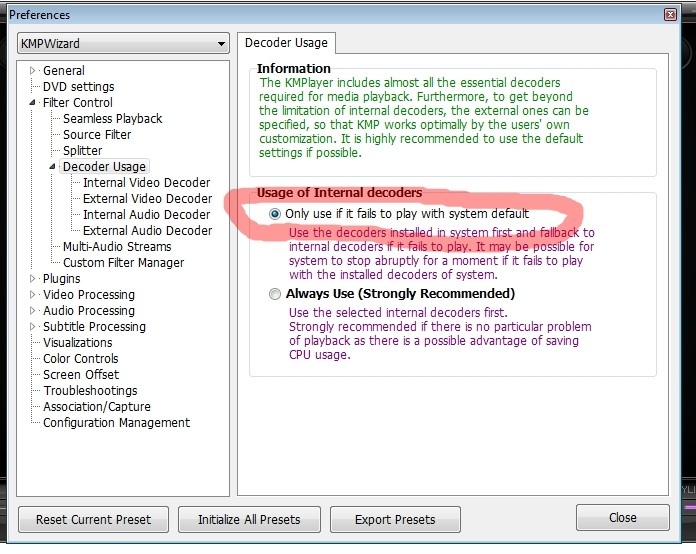Open Troubleshootings settings
Viewport: 696px width, 554px height.
click(91, 390)
